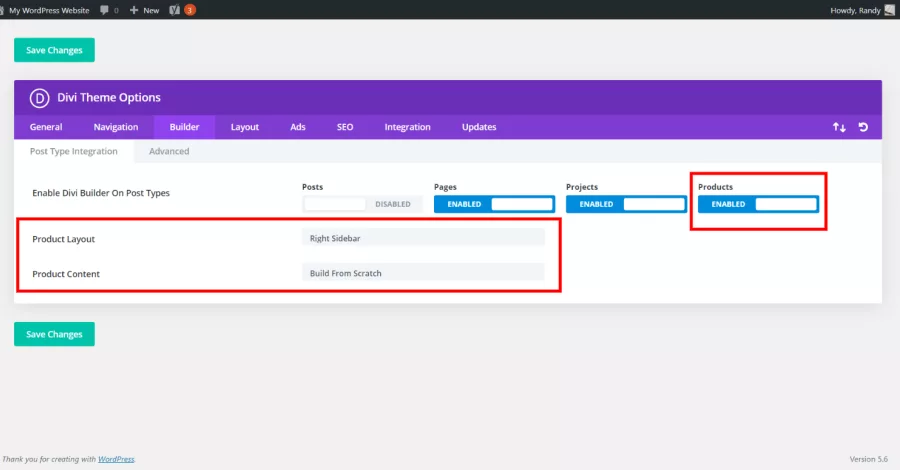Click the Product Layout label
Screen dimensions: 900x470
click(64, 239)
